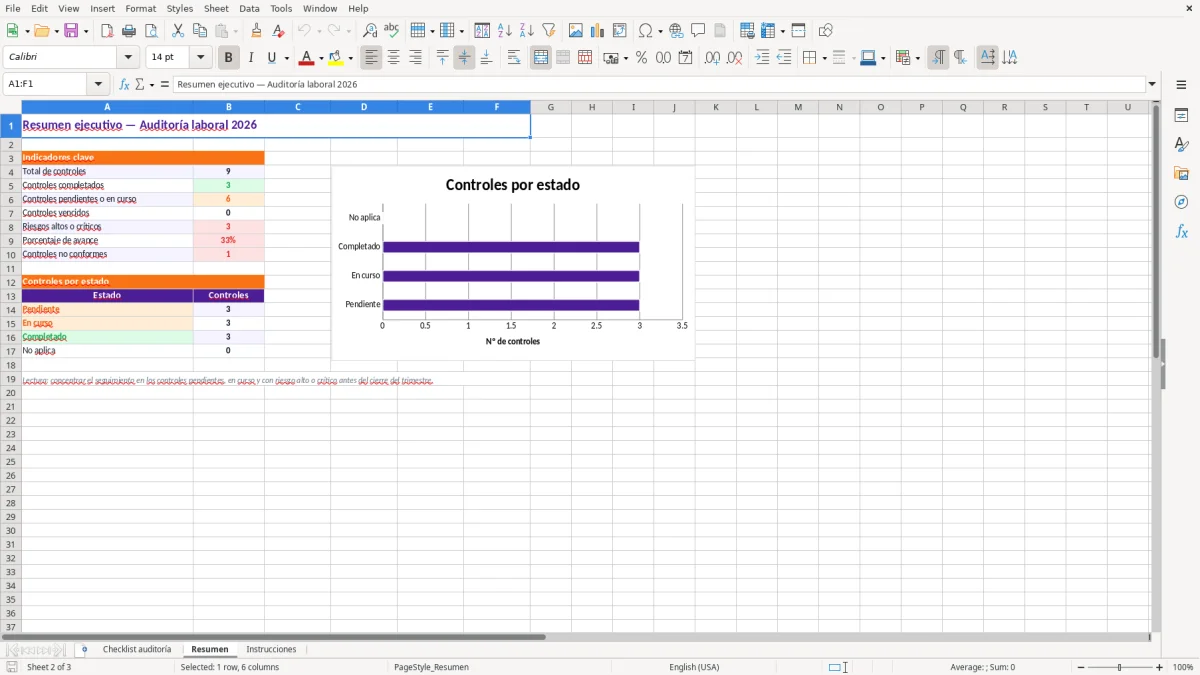Screen dimensions: 1200x675
Task: Insert an image
Action: 575,31
